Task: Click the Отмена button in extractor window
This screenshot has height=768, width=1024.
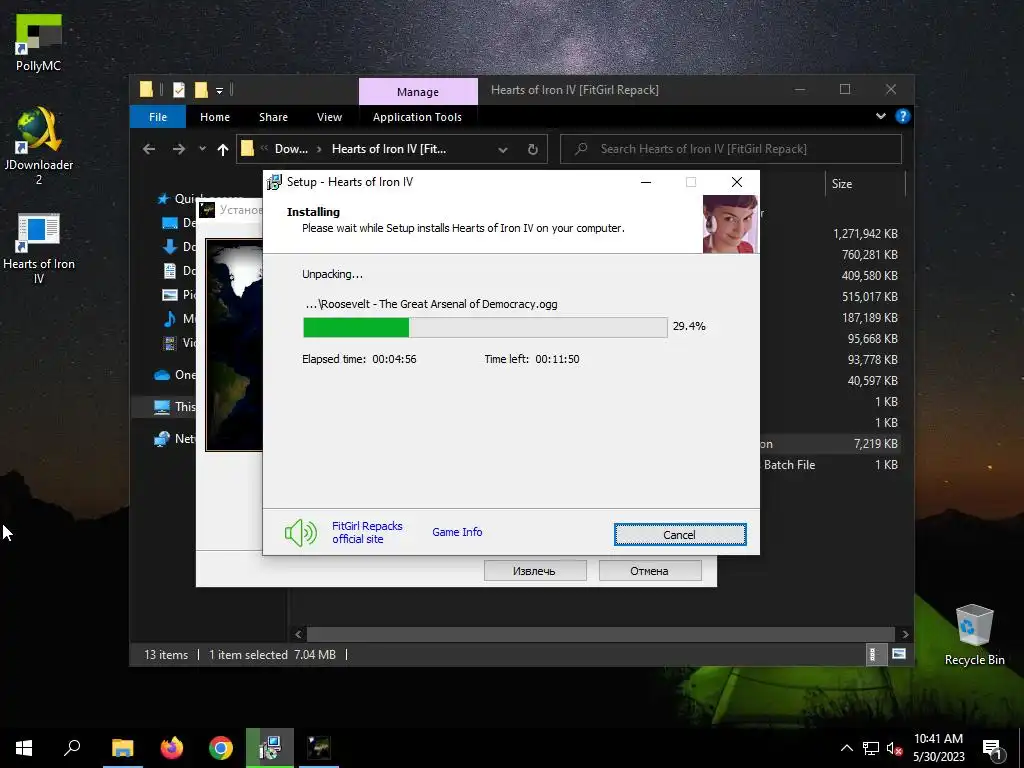Action: pos(650,571)
